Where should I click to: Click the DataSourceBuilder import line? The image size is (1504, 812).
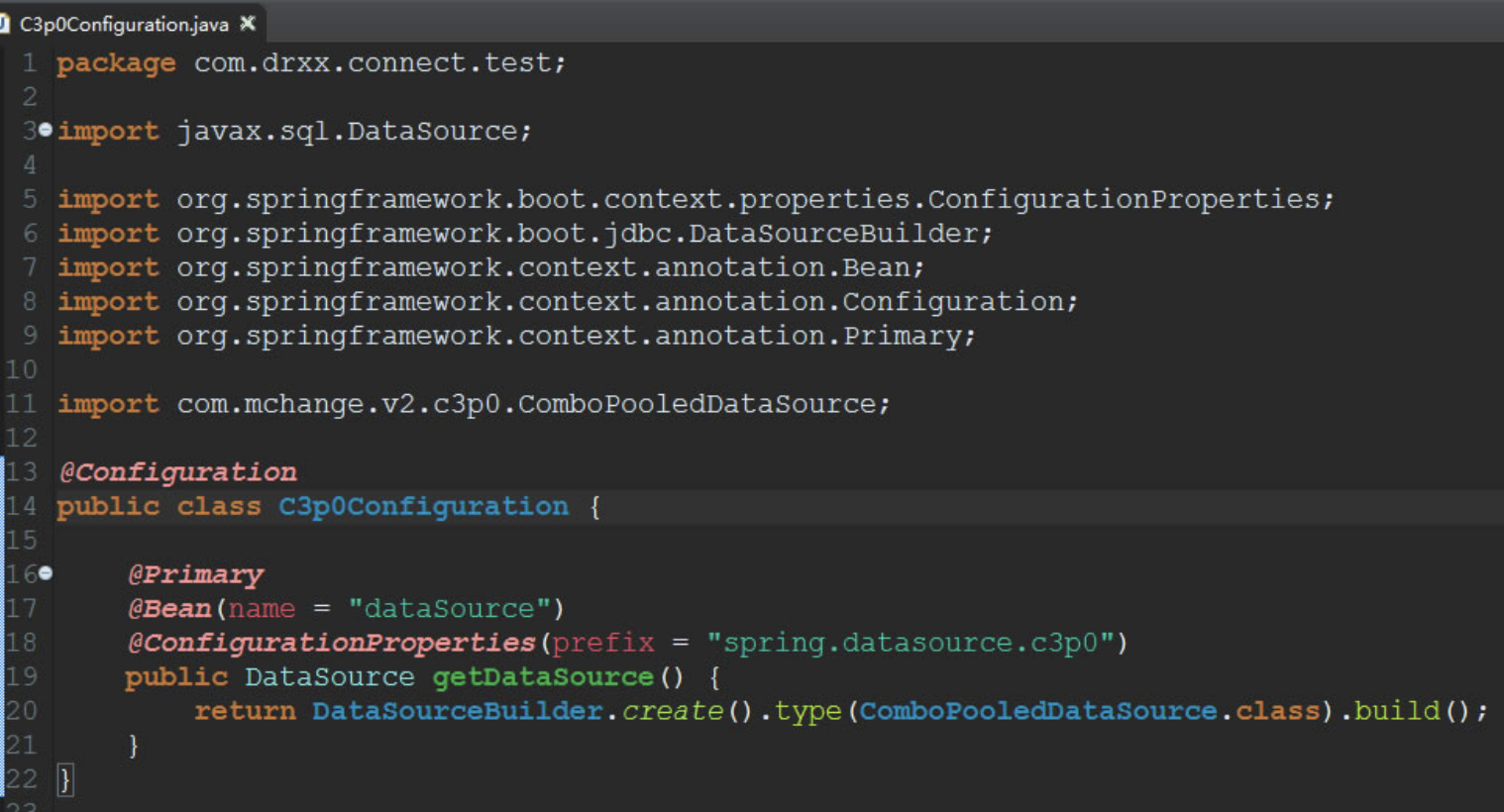coord(525,234)
